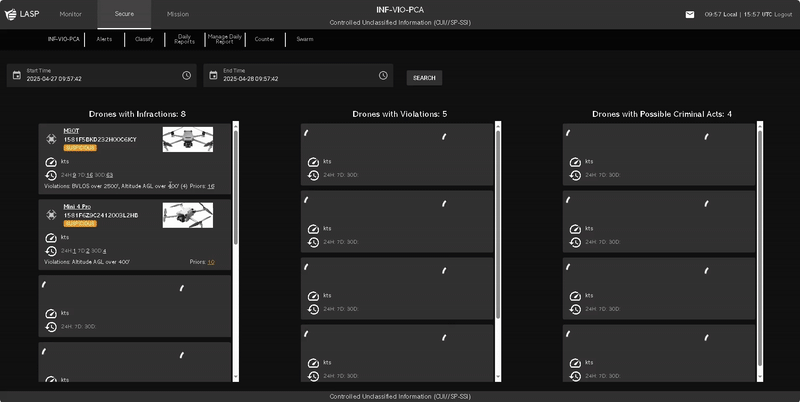The width and height of the screenshot is (800, 402).
Task: Click the 'Drones with Infractions: 8' heading
Action: 137,114
